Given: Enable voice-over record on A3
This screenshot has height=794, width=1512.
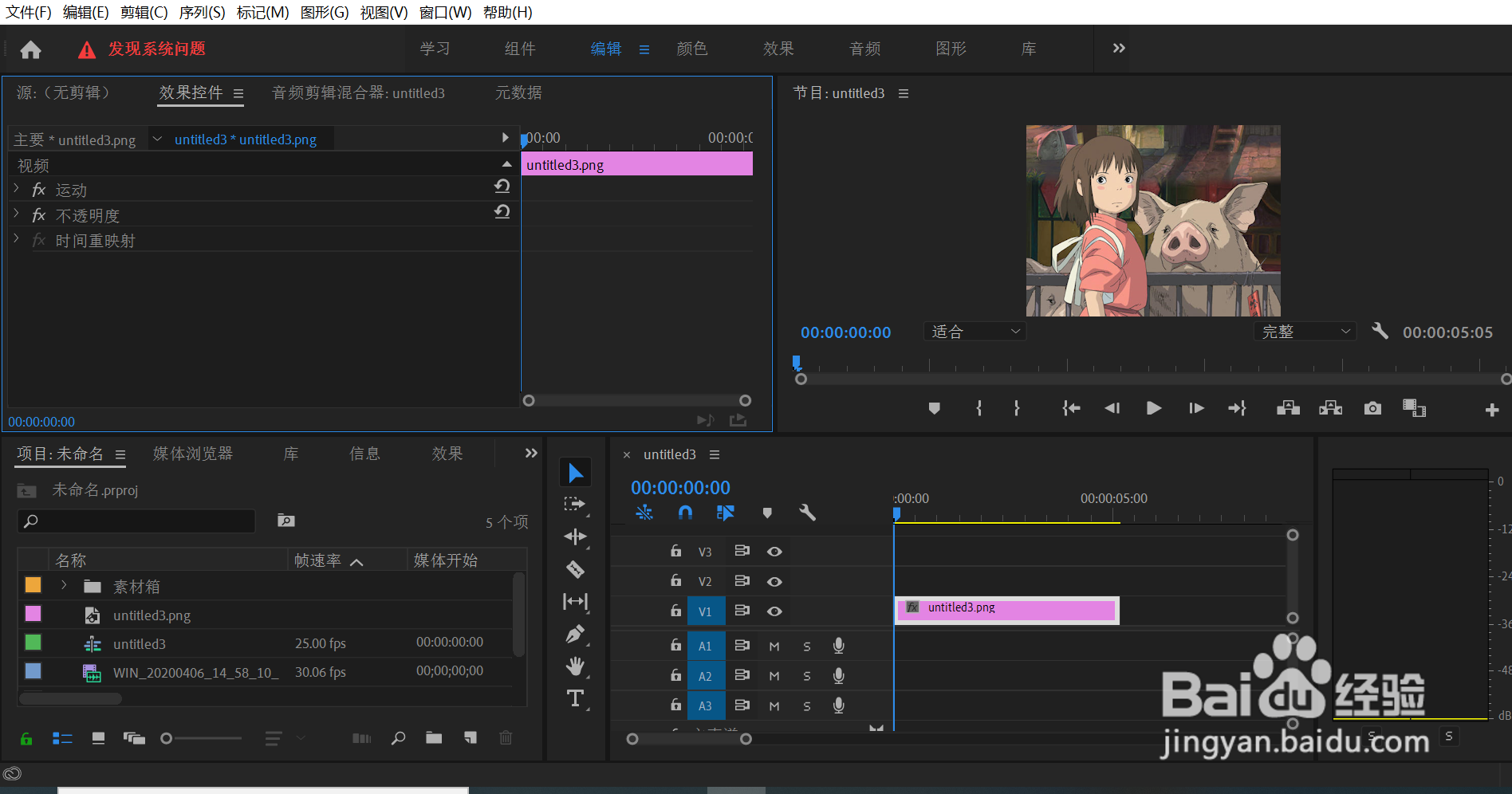Looking at the screenshot, I should 838,706.
